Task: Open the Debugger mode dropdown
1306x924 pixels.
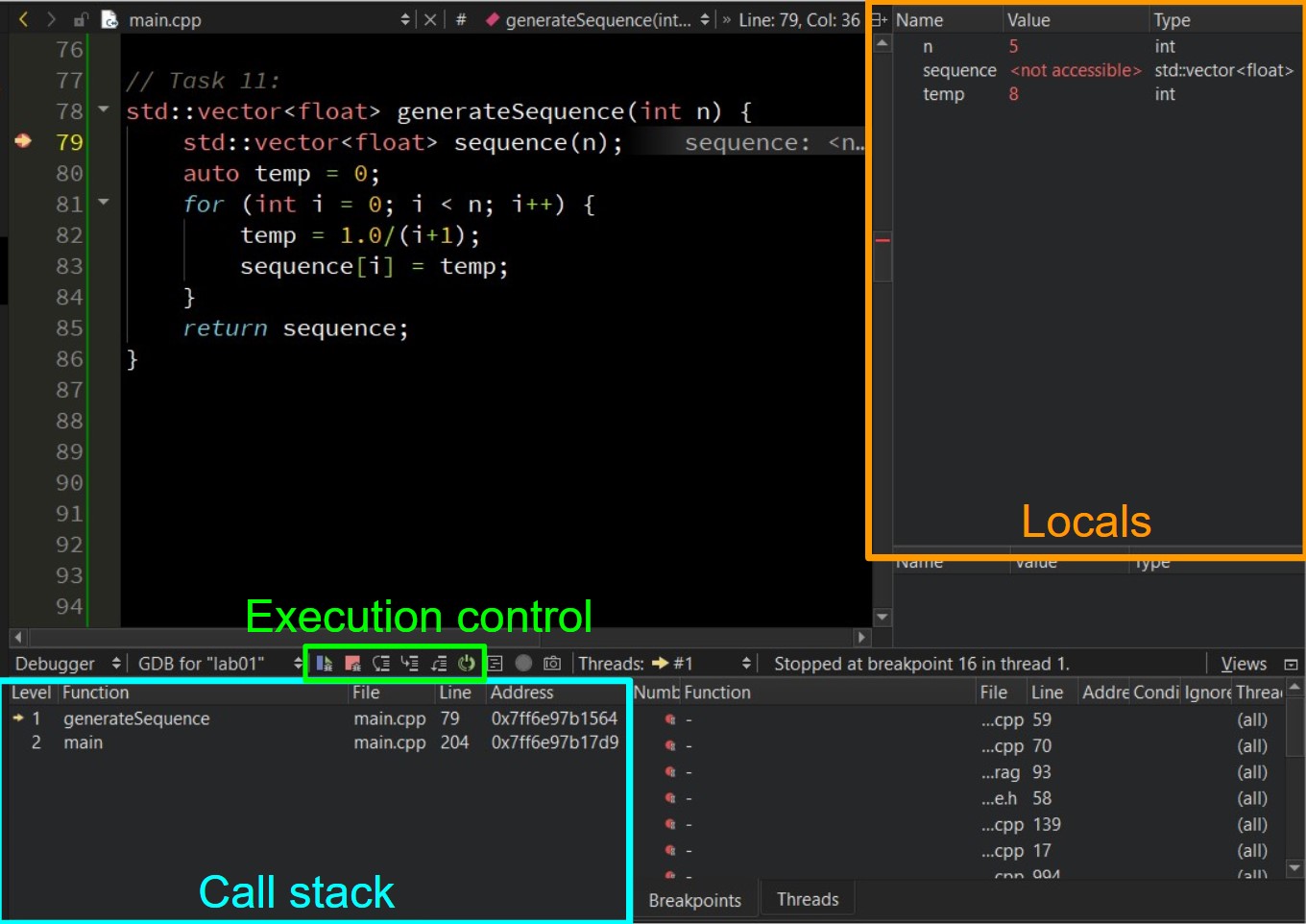Action: (x=116, y=663)
